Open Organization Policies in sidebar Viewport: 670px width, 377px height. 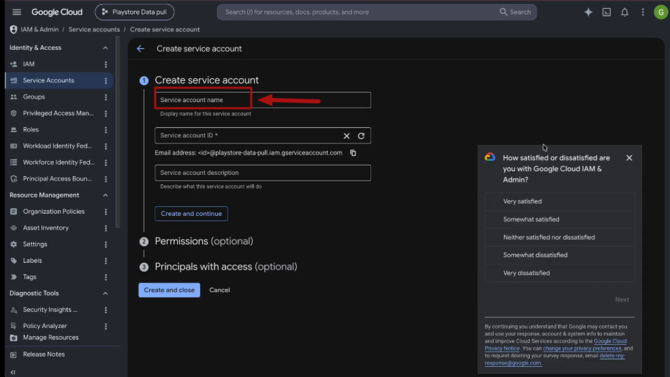53,212
